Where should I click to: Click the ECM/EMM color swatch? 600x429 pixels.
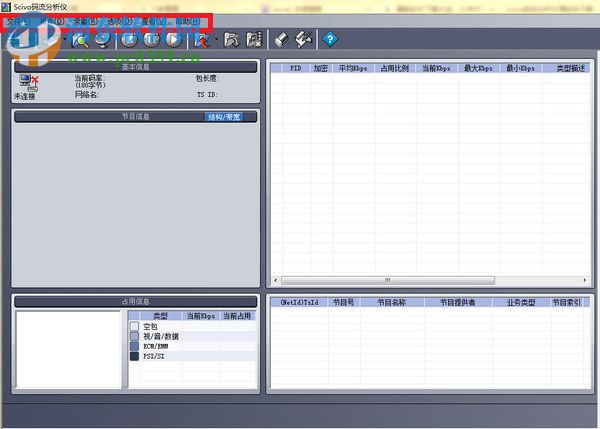pyautogui.click(x=134, y=346)
